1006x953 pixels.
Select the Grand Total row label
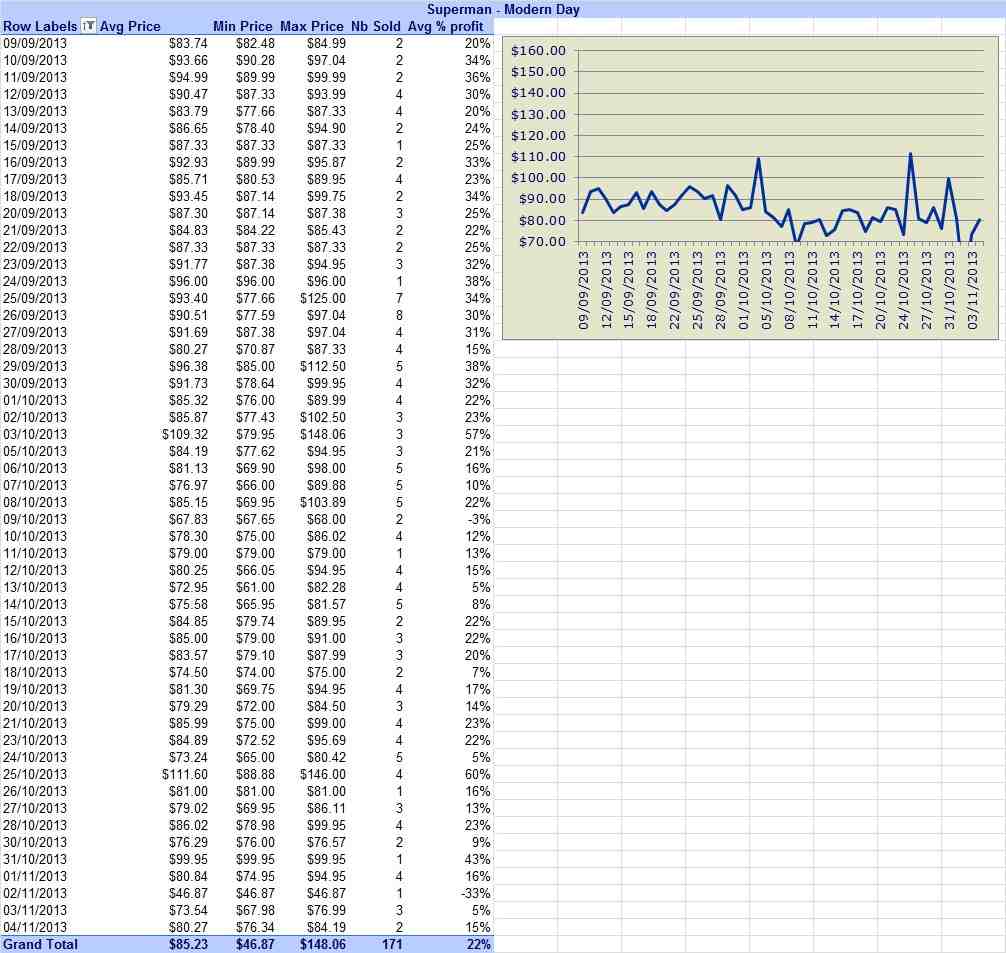click(x=40, y=945)
